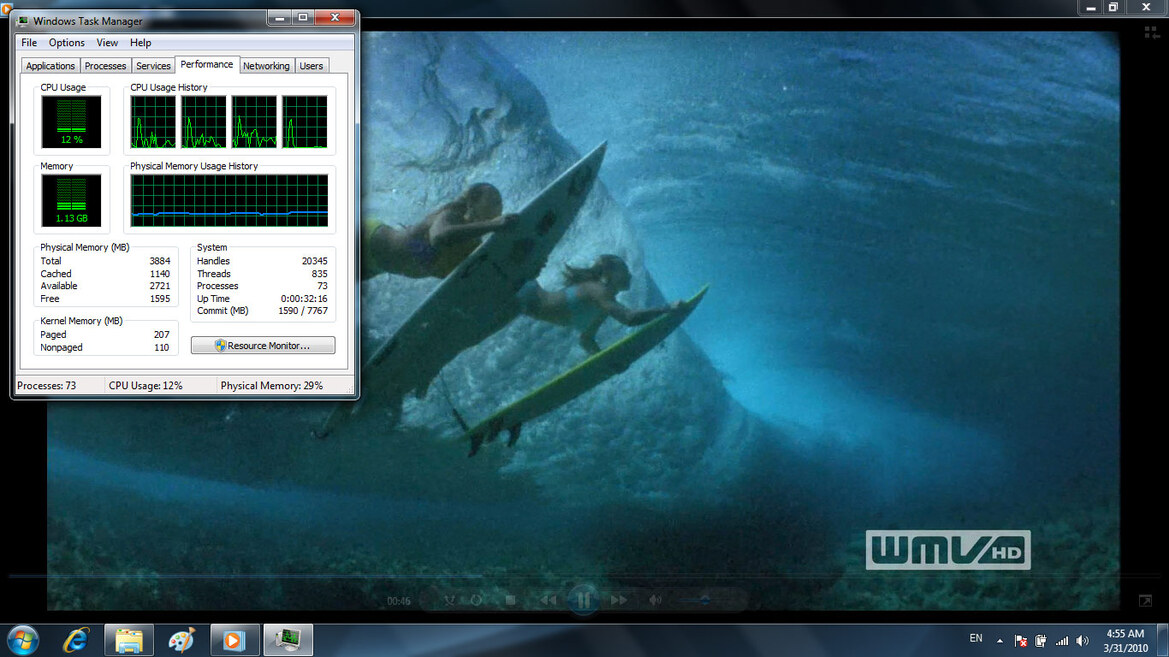Image resolution: width=1169 pixels, height=657 pixels.
Task: Click the previous/rewind button in Media Player
Action: coord(549,600)
